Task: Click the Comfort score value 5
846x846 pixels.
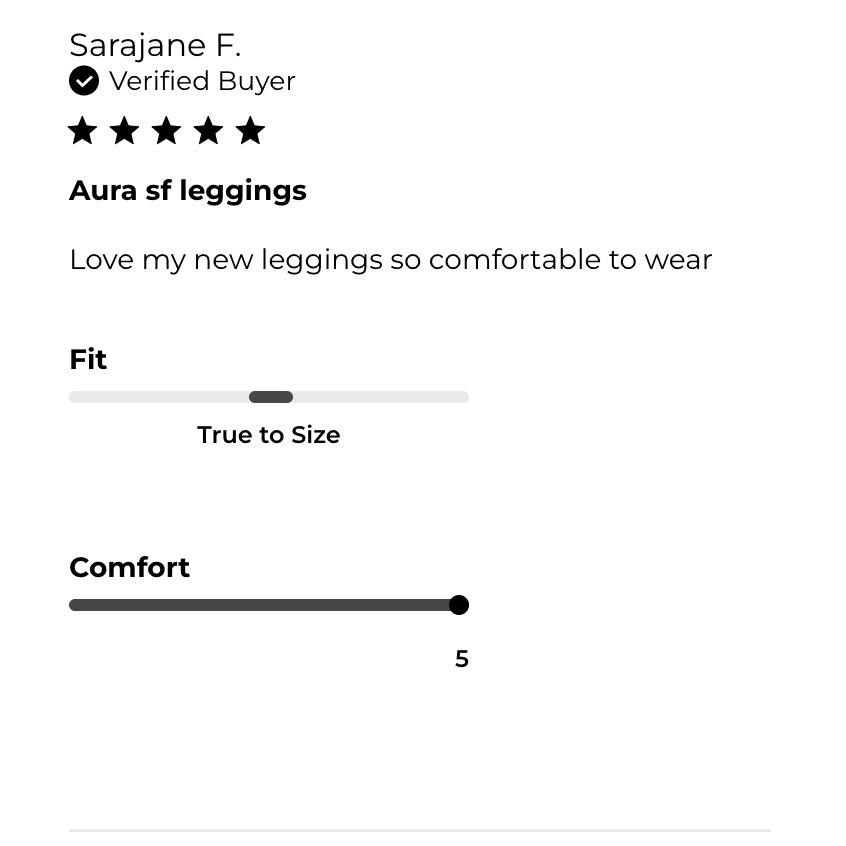Action: [x=462, y=659]
